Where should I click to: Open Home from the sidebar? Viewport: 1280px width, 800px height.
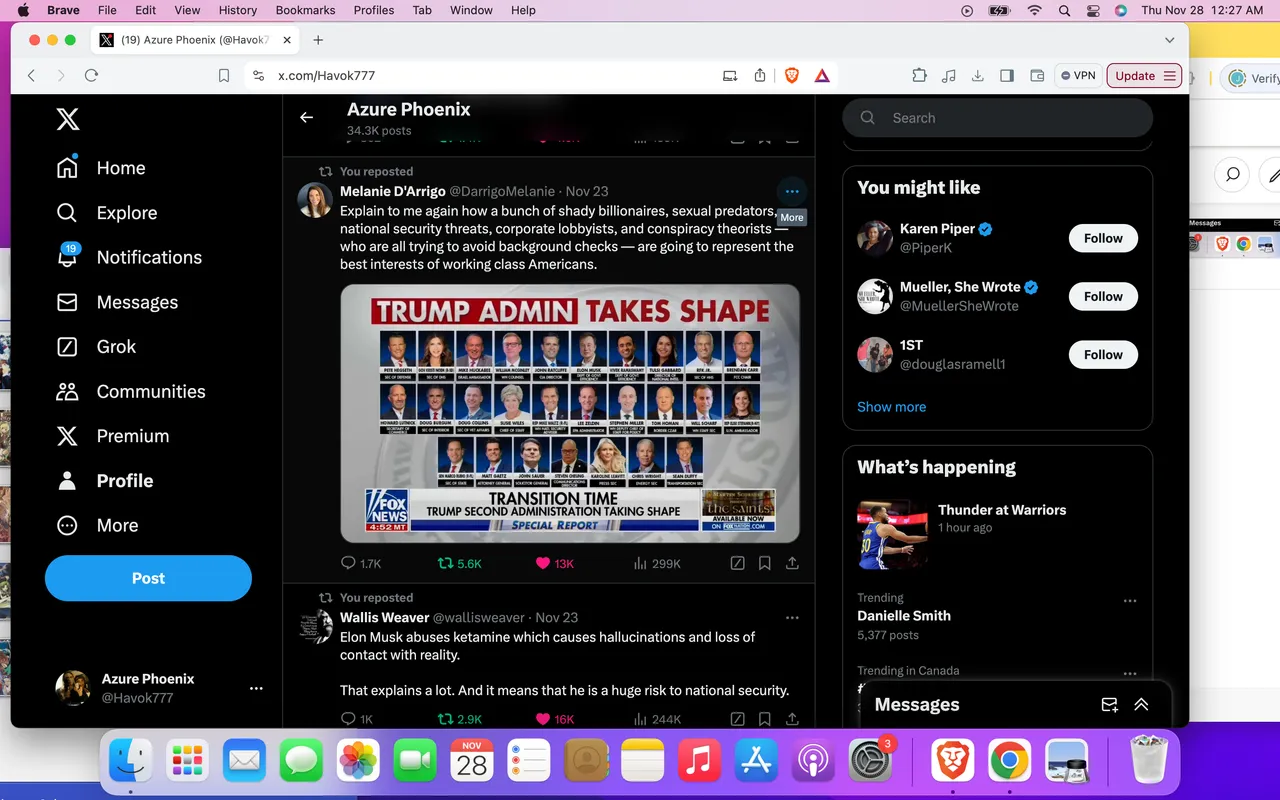[x=101, y=168]
